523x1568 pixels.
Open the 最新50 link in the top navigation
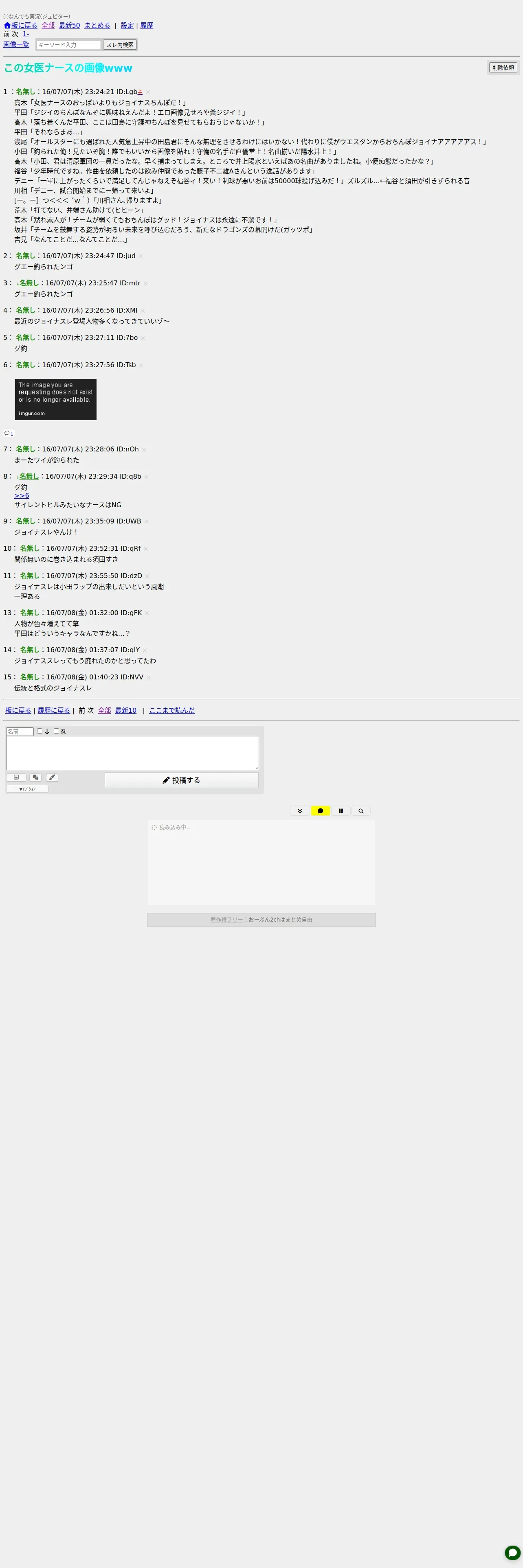pyautogui.click(x=69, y=26)
